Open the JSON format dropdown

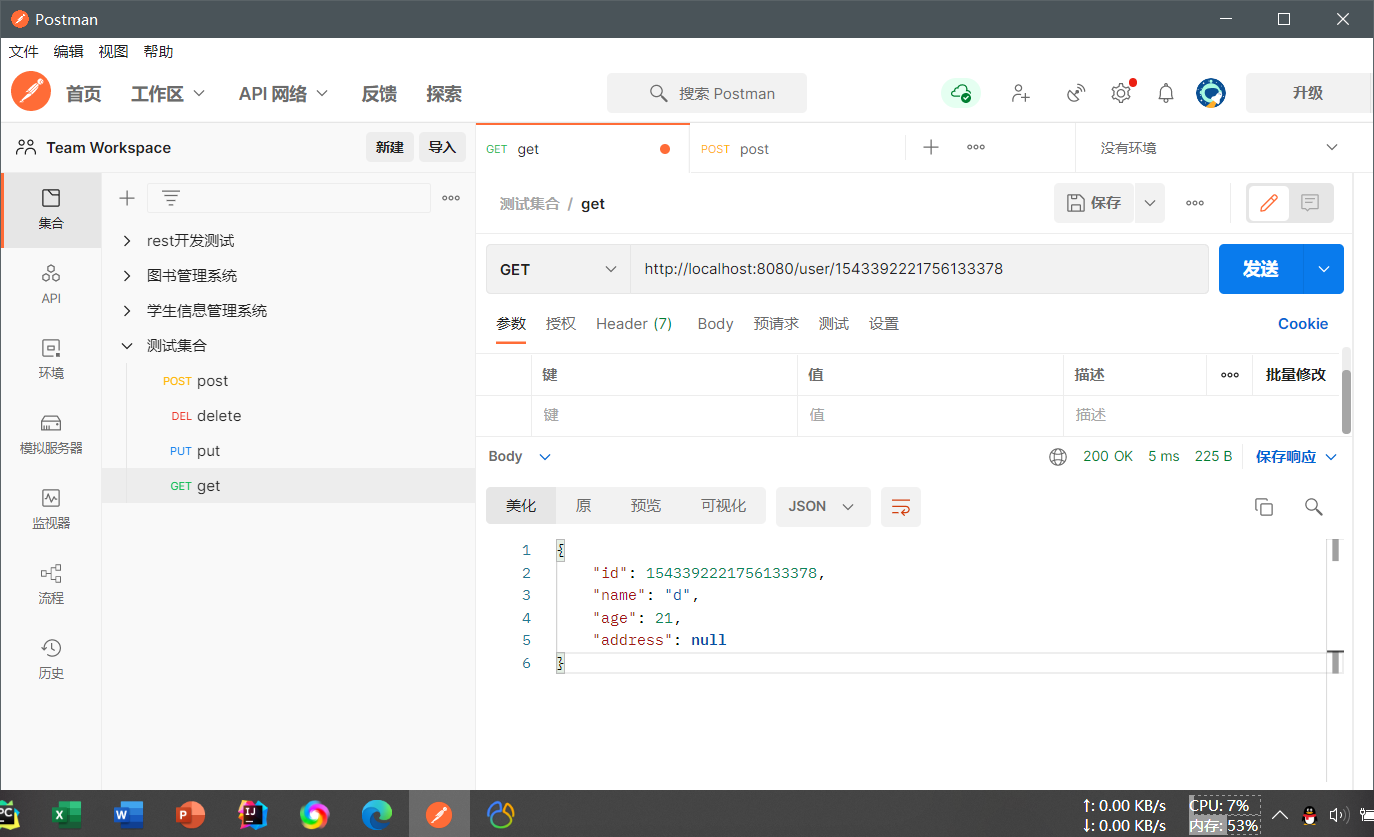pyautogui.click(x=823, y=507)
